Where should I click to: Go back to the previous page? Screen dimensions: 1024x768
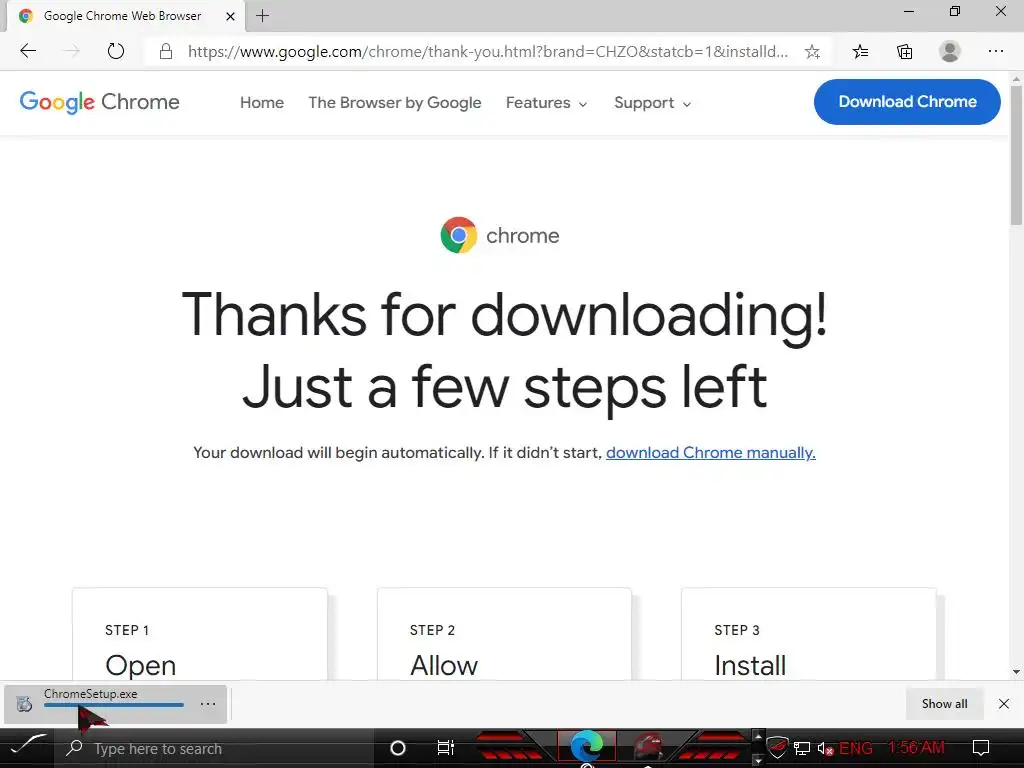[28, 51]
